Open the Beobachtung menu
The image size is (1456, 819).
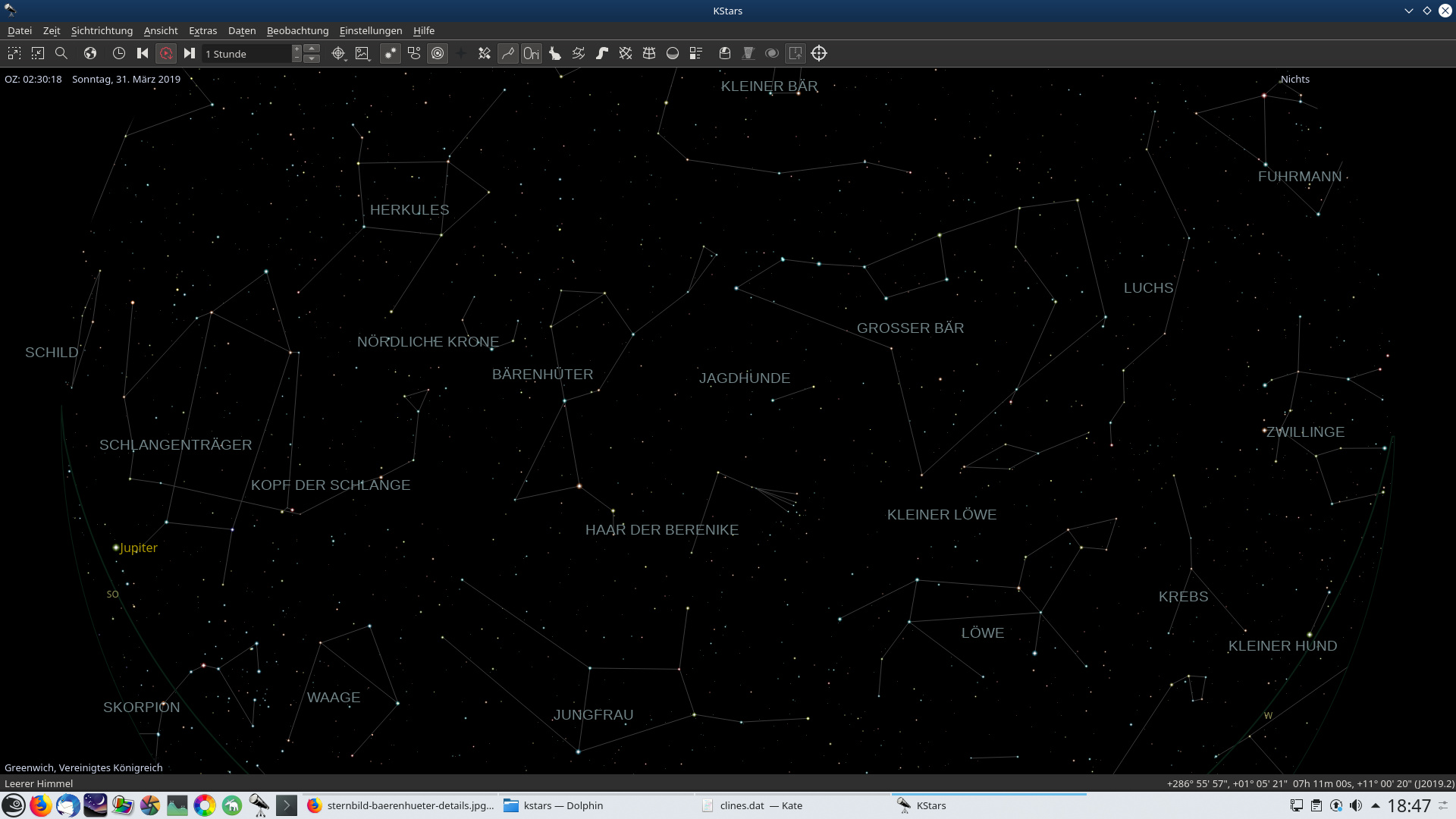coord(297,30)
